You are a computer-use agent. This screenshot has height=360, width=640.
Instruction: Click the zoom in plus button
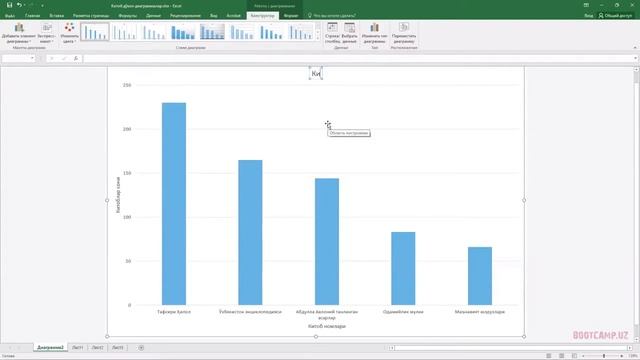pyautogui.click(x=622, y=356)
